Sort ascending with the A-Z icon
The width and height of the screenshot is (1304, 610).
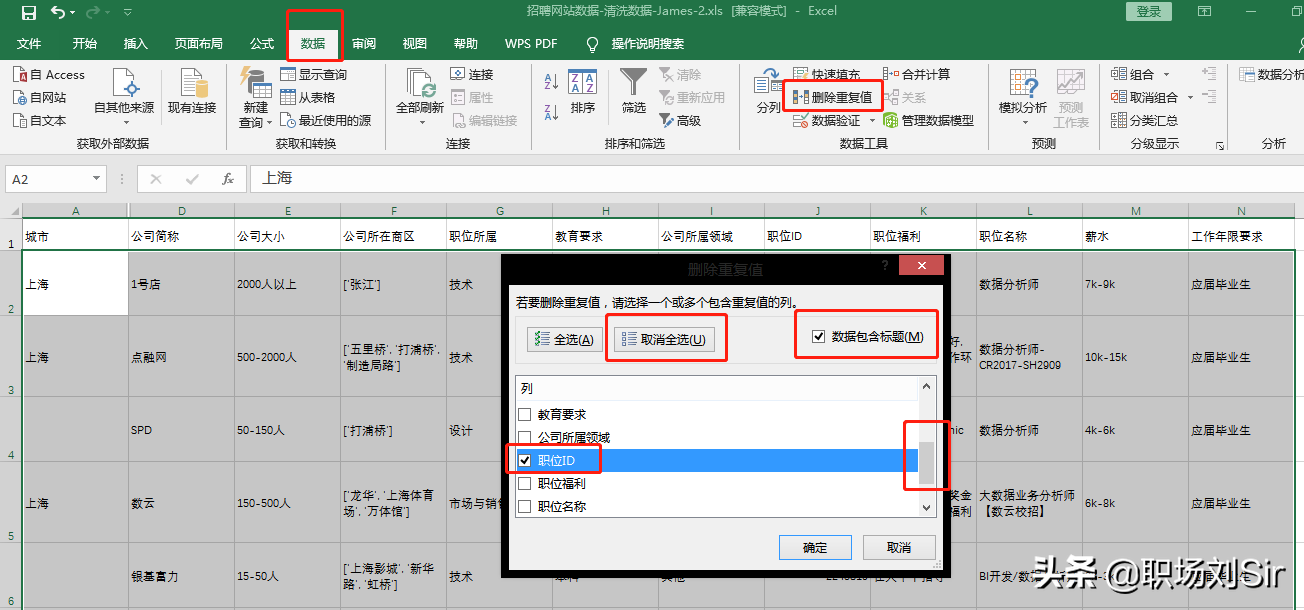point(552,82)
